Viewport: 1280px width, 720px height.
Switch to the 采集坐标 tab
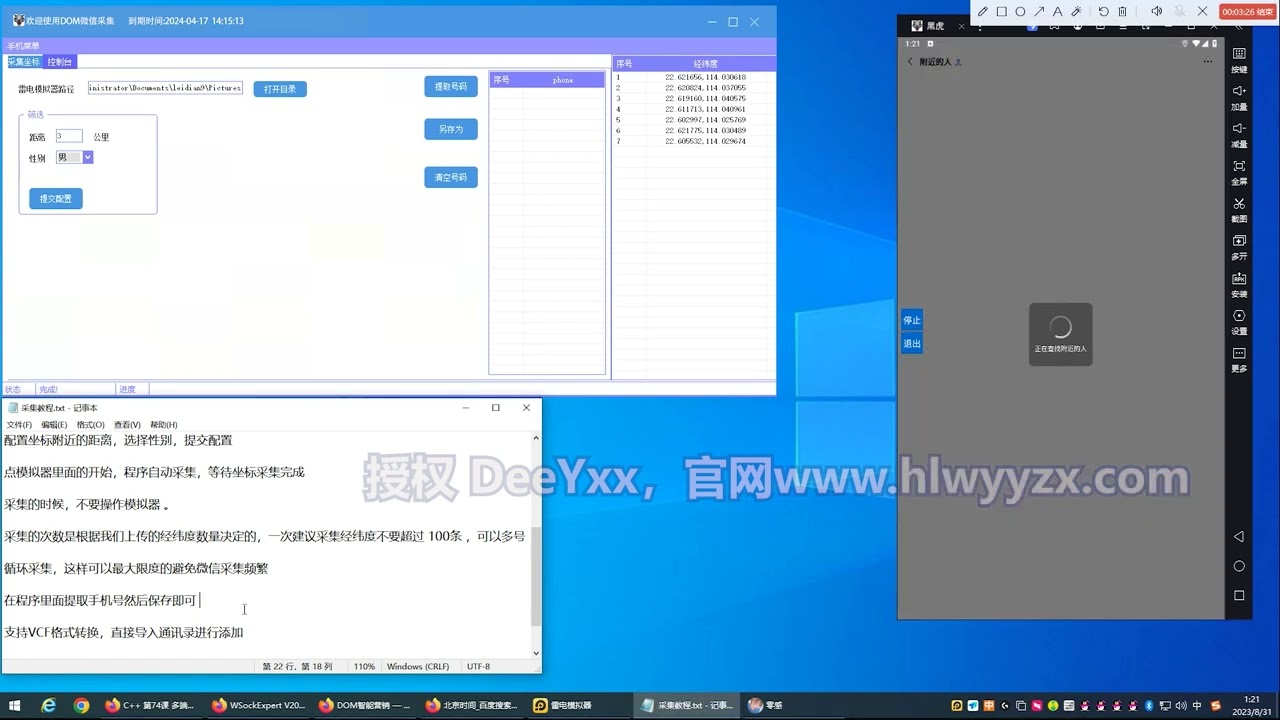(x=24, y=62)
